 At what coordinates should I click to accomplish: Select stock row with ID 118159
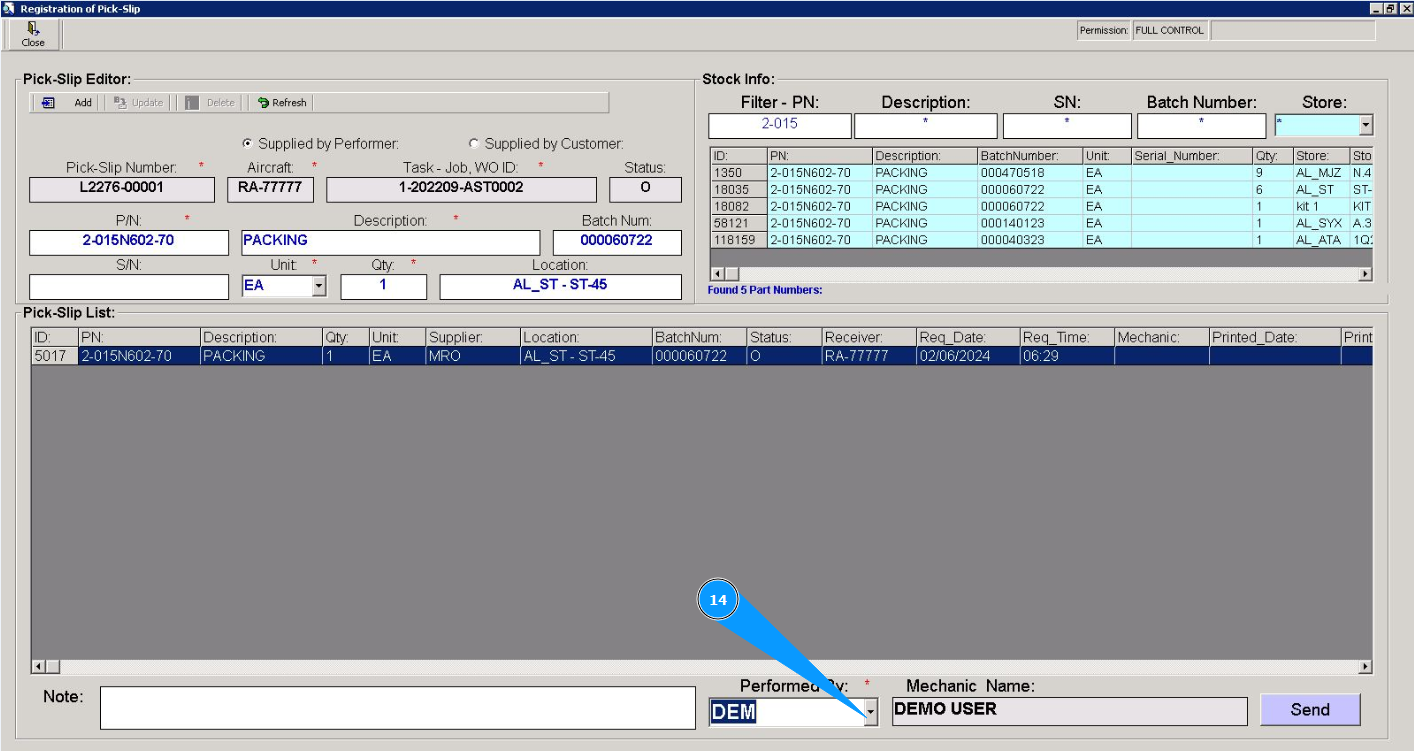1041,240
